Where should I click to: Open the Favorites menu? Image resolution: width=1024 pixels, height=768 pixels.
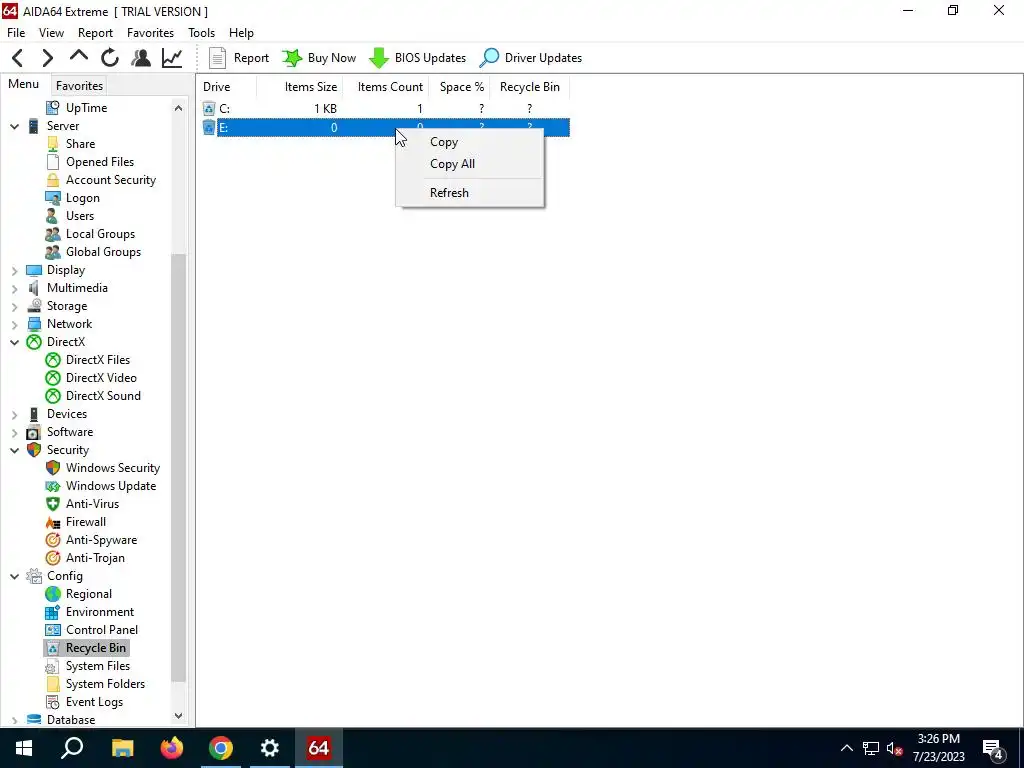[150, 33]
